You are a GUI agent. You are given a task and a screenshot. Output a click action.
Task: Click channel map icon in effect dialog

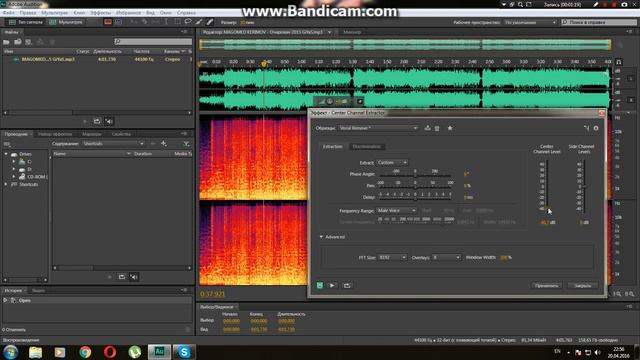[587, 128]
